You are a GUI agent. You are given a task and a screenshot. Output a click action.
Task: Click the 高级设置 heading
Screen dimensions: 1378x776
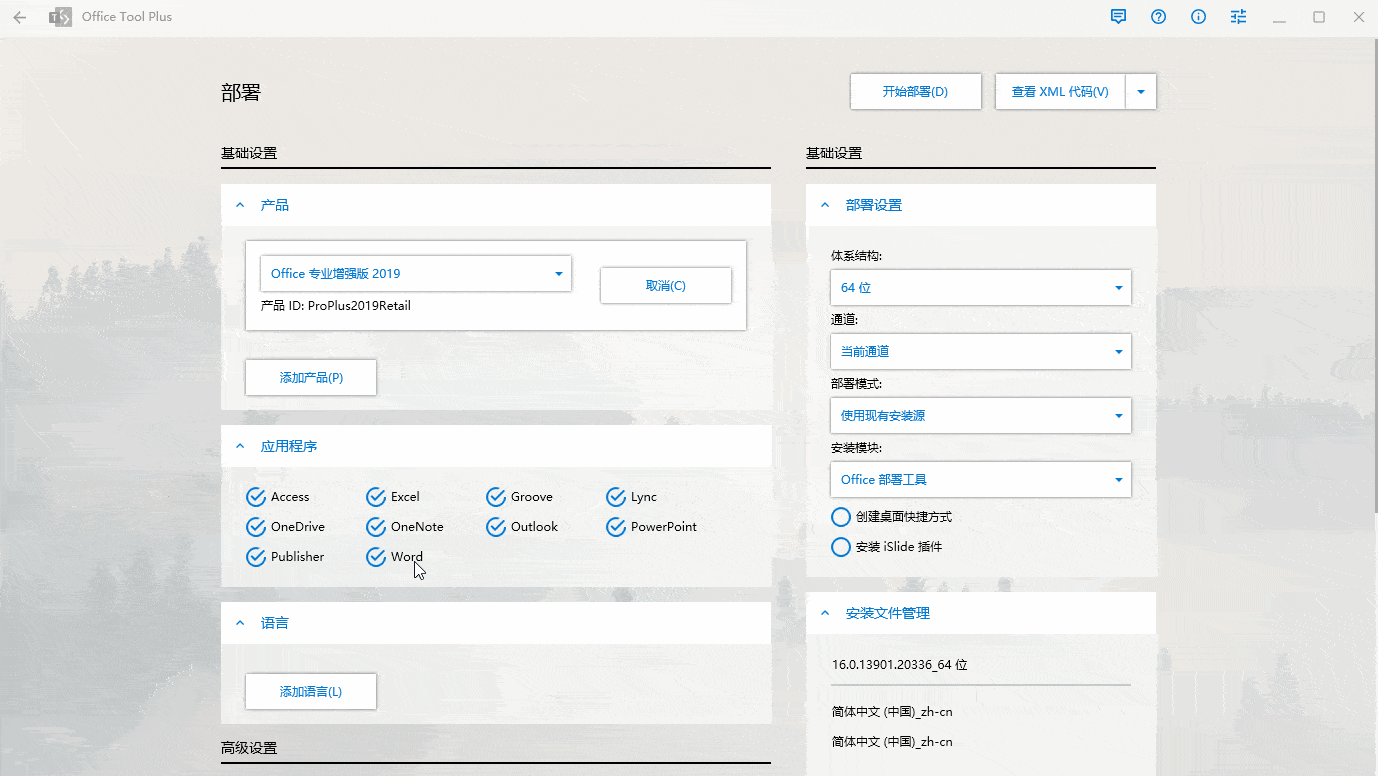click(249, 748)
